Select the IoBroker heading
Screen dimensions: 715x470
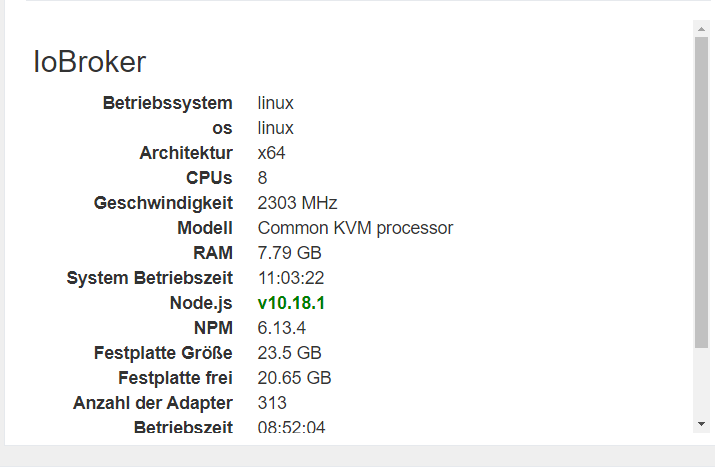click(89, 62)
